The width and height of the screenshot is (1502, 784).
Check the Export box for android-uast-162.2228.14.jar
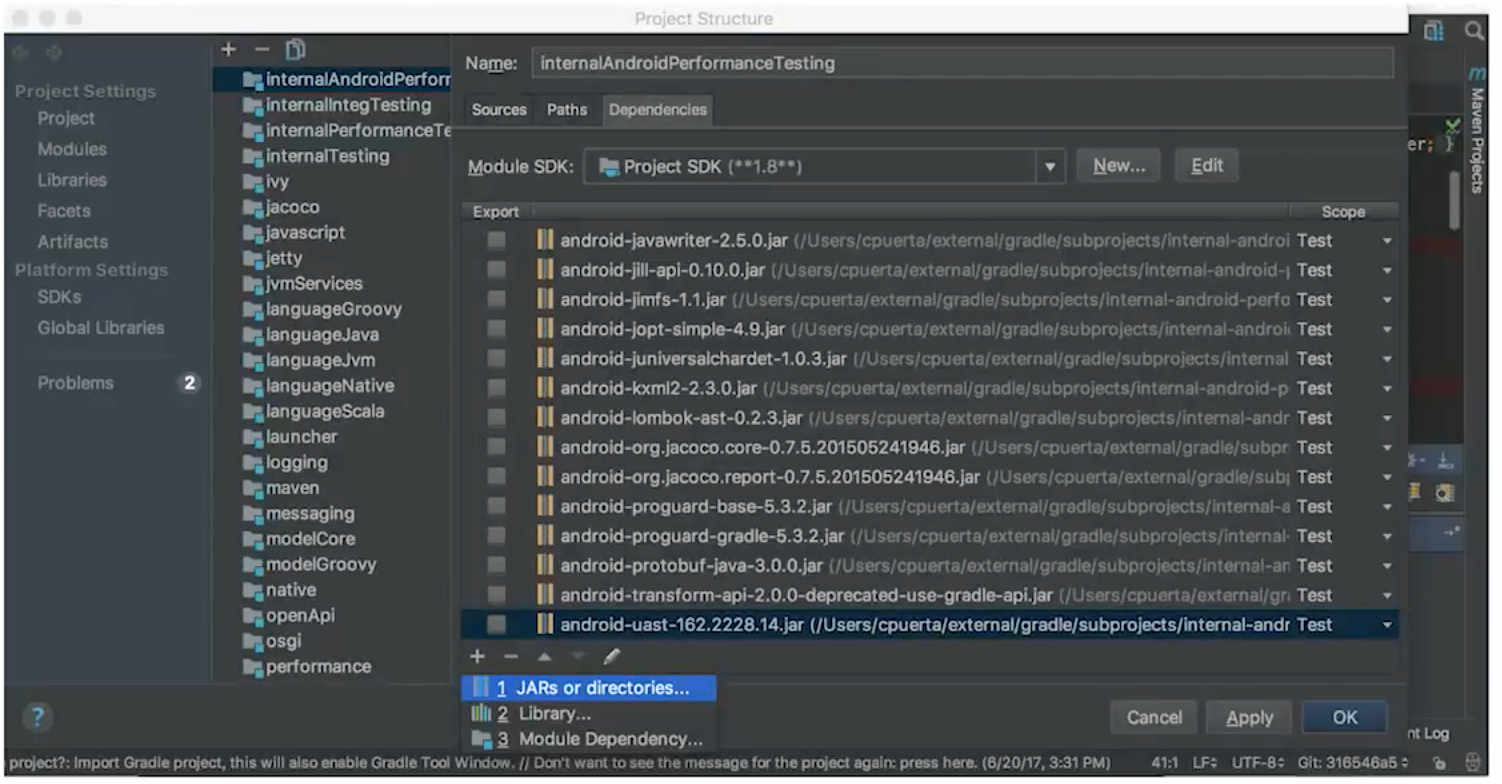coord(497,624)
